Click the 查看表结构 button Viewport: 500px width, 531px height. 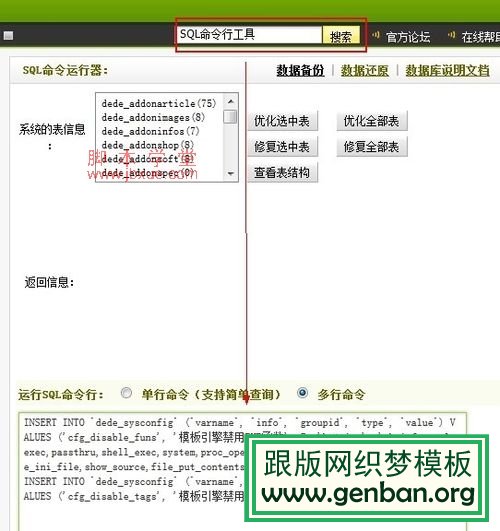[x=282, y=173]
